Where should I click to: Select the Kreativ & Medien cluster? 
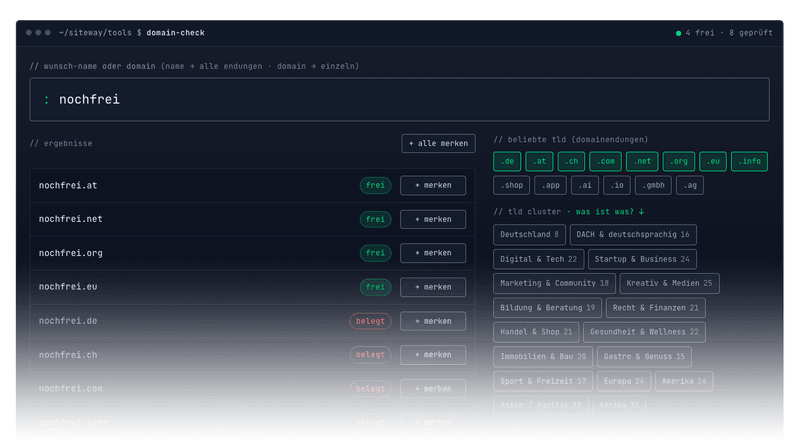pos(669,283)
